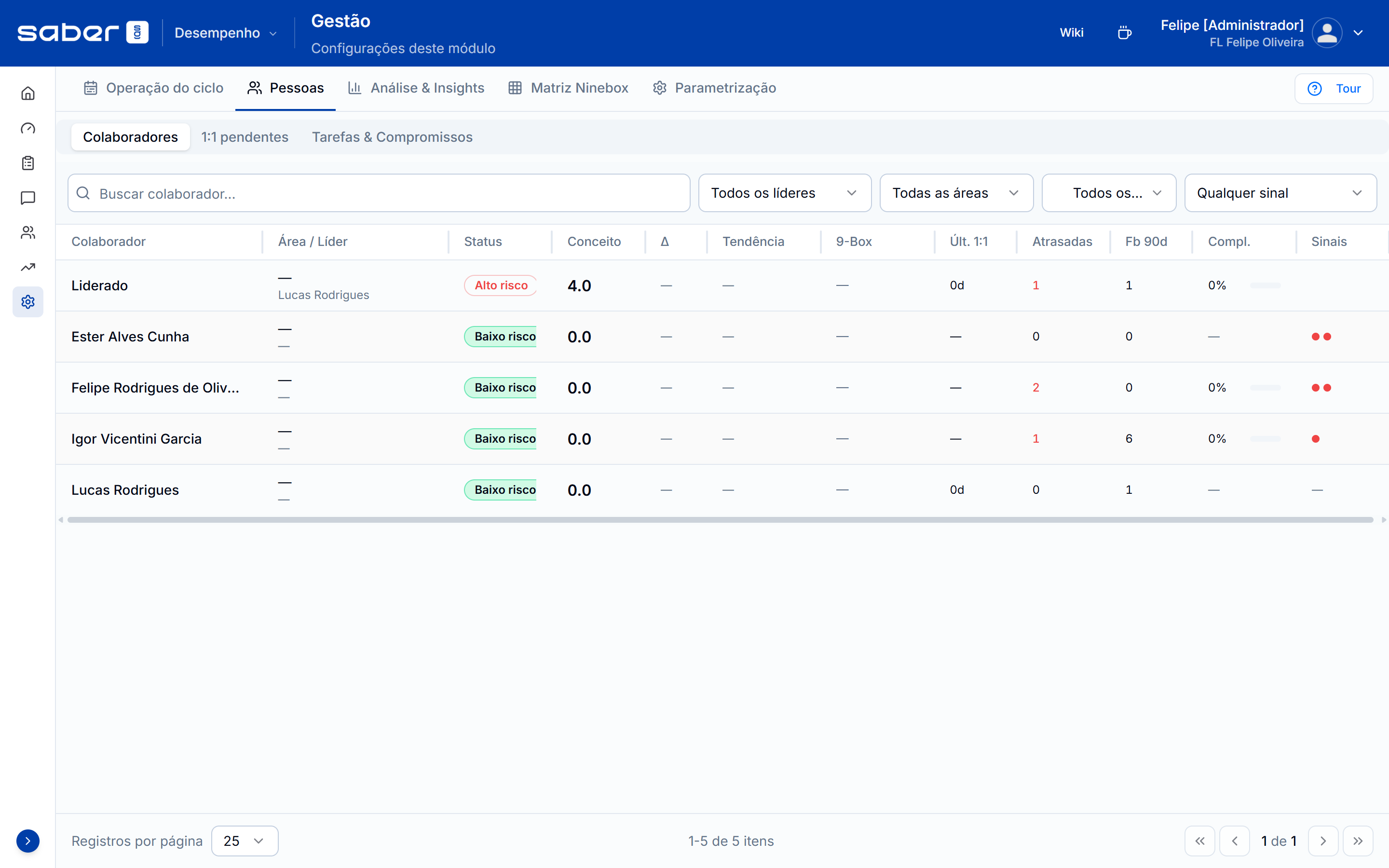Go to first page of results

pos(1199,841)
